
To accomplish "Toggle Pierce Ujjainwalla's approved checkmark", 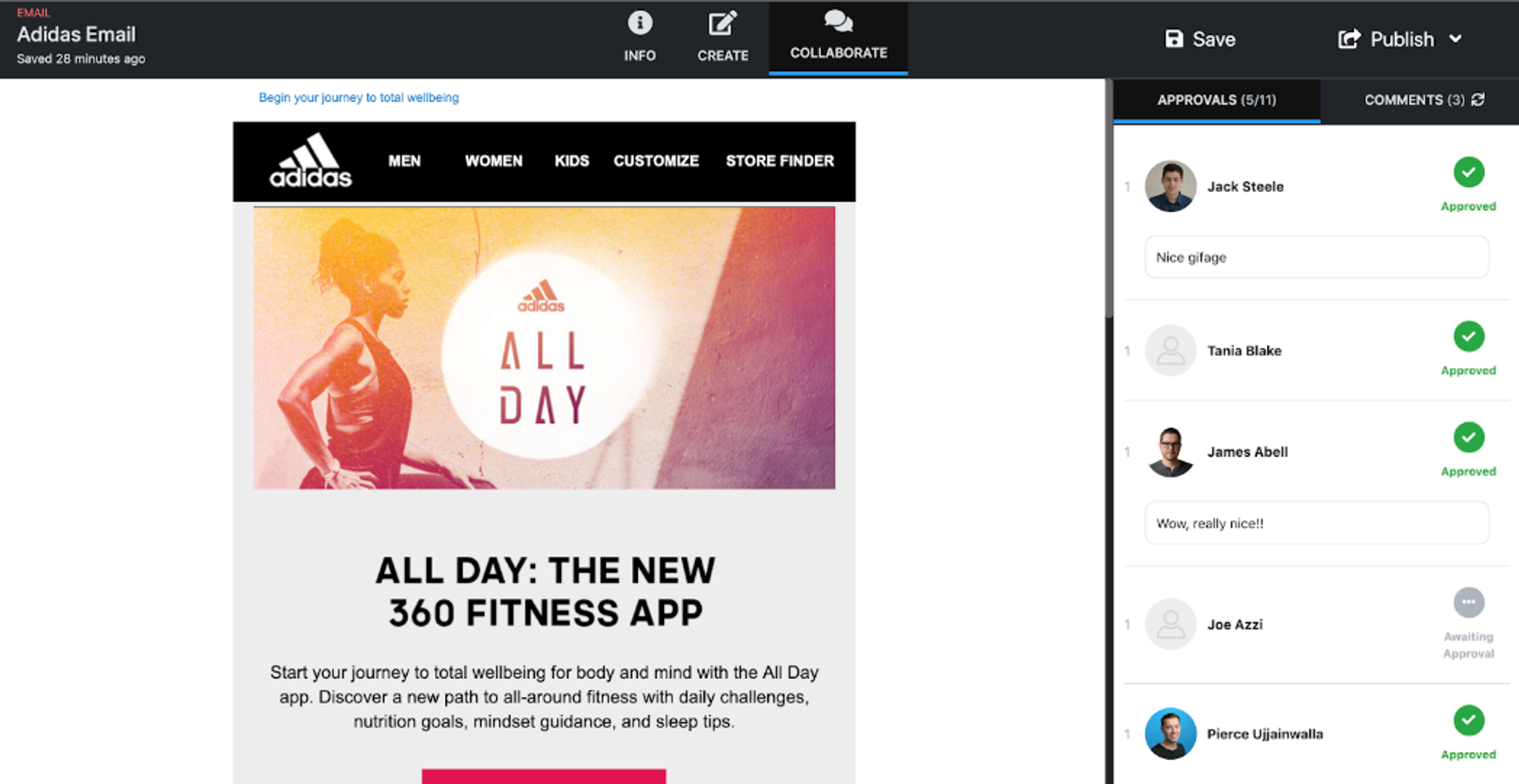I will [x=1468, y=720].
